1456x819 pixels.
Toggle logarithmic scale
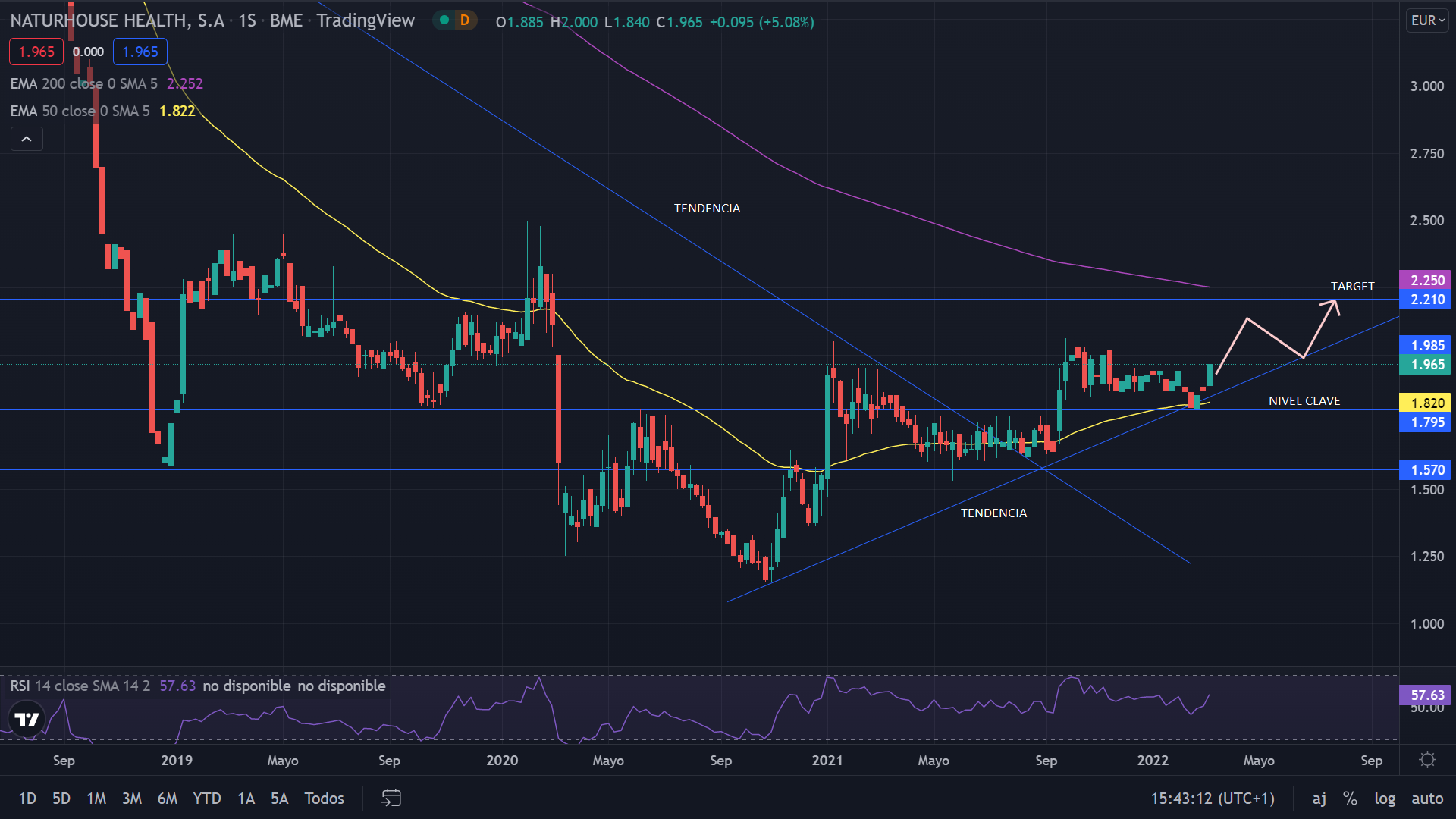coord(1385,798)
